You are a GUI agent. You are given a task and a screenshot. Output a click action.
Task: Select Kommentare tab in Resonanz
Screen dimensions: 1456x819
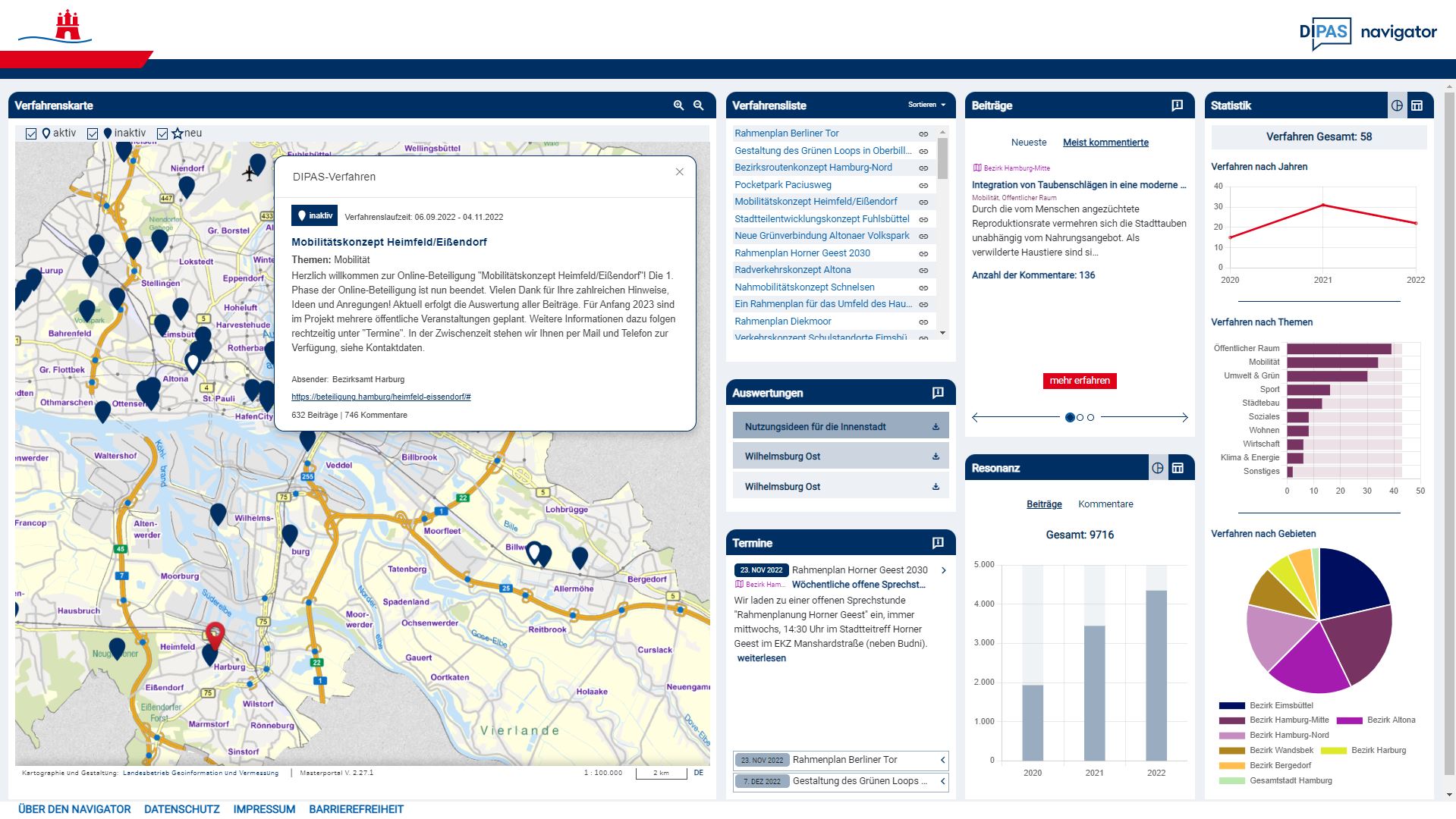[x=1105, y=504]
